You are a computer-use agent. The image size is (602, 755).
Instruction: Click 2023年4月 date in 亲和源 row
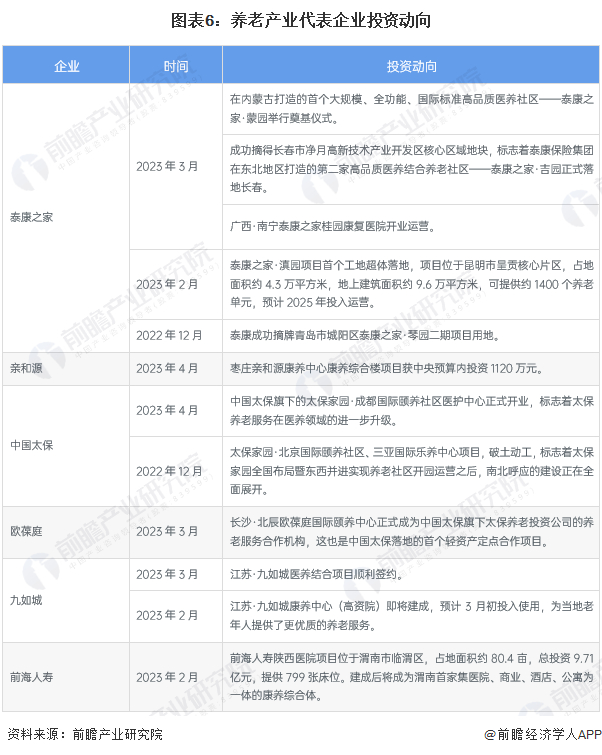(176, 369)
